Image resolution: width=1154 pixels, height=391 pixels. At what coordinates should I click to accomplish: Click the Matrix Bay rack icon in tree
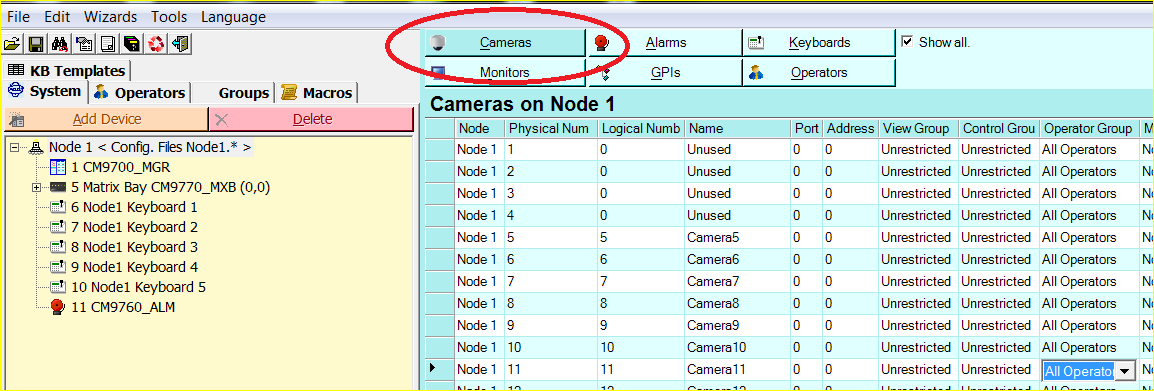[x=58, y=188]
